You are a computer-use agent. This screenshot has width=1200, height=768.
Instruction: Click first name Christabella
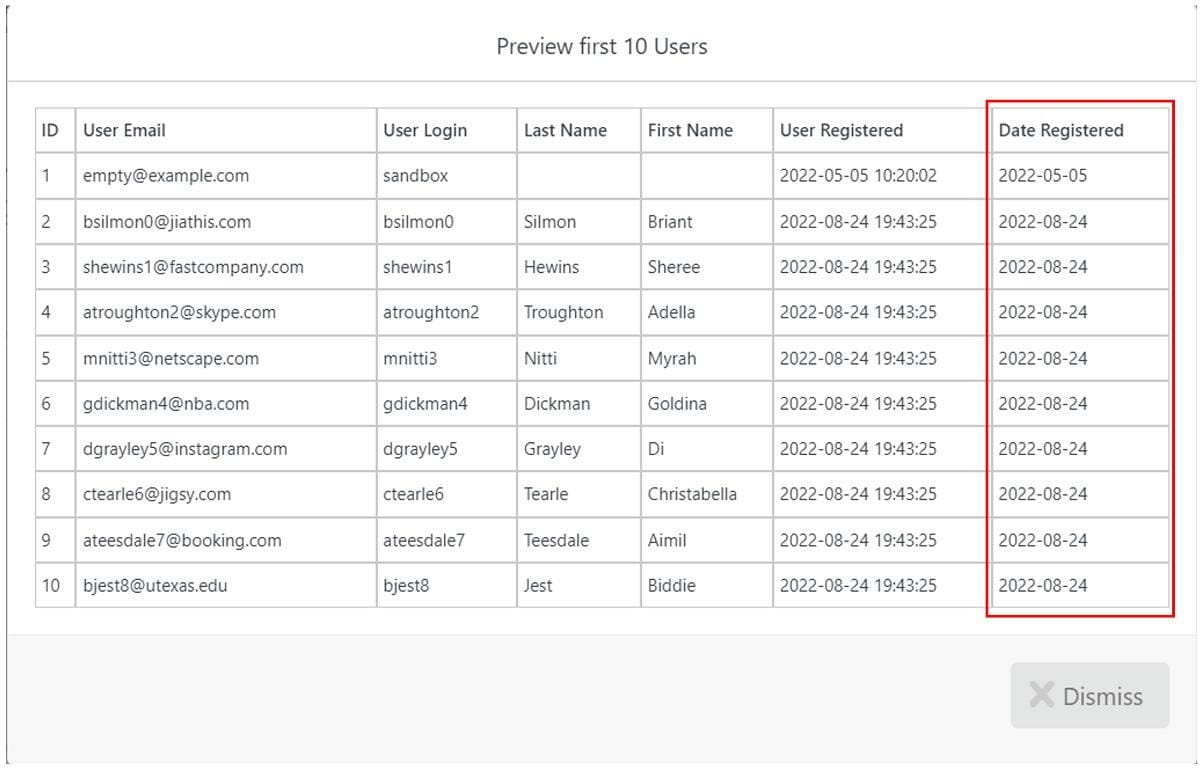click(692, 494)
